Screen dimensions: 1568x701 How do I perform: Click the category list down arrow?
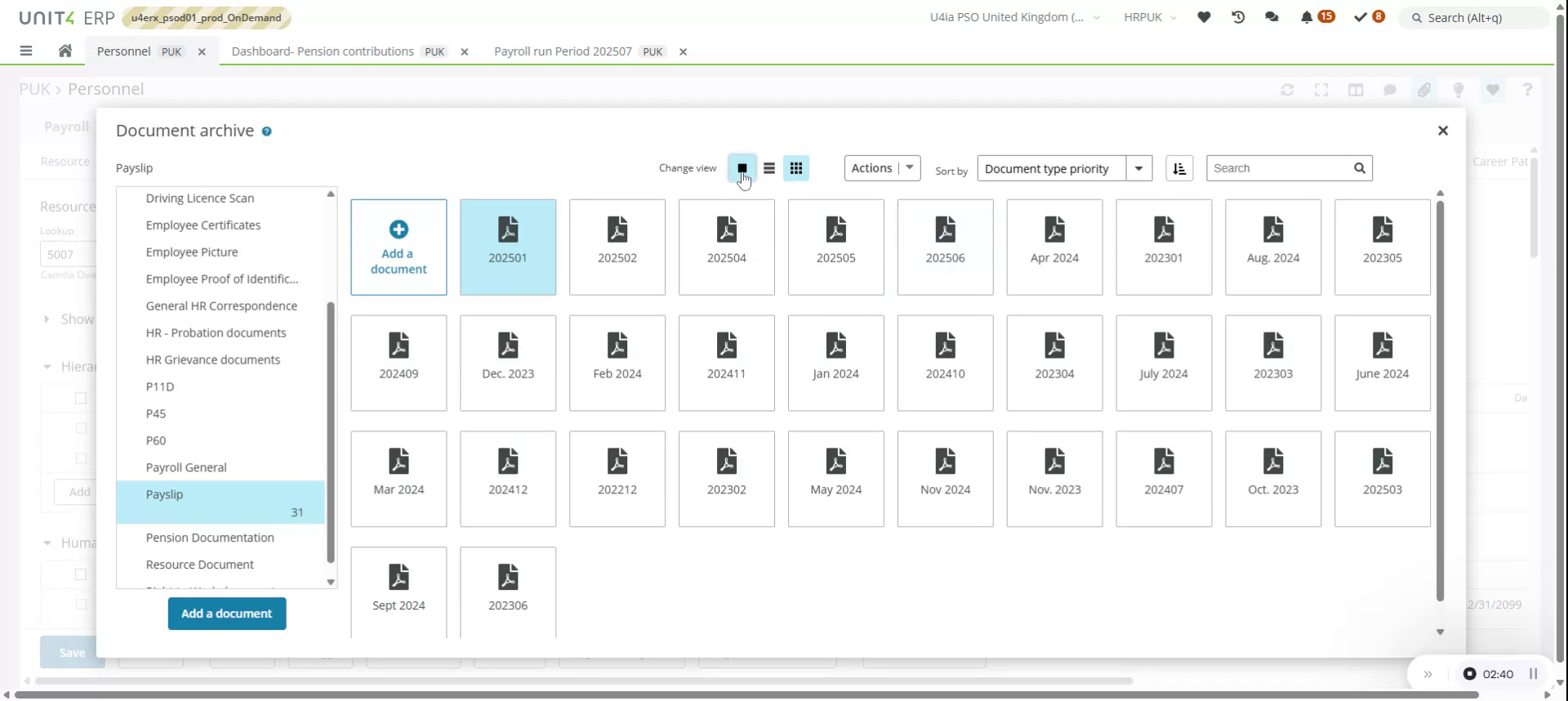point(331,582)
